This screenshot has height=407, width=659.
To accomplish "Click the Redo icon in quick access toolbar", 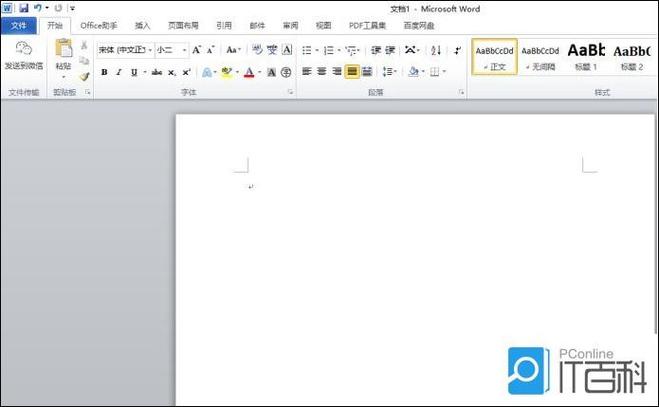I will click(58, 8).
